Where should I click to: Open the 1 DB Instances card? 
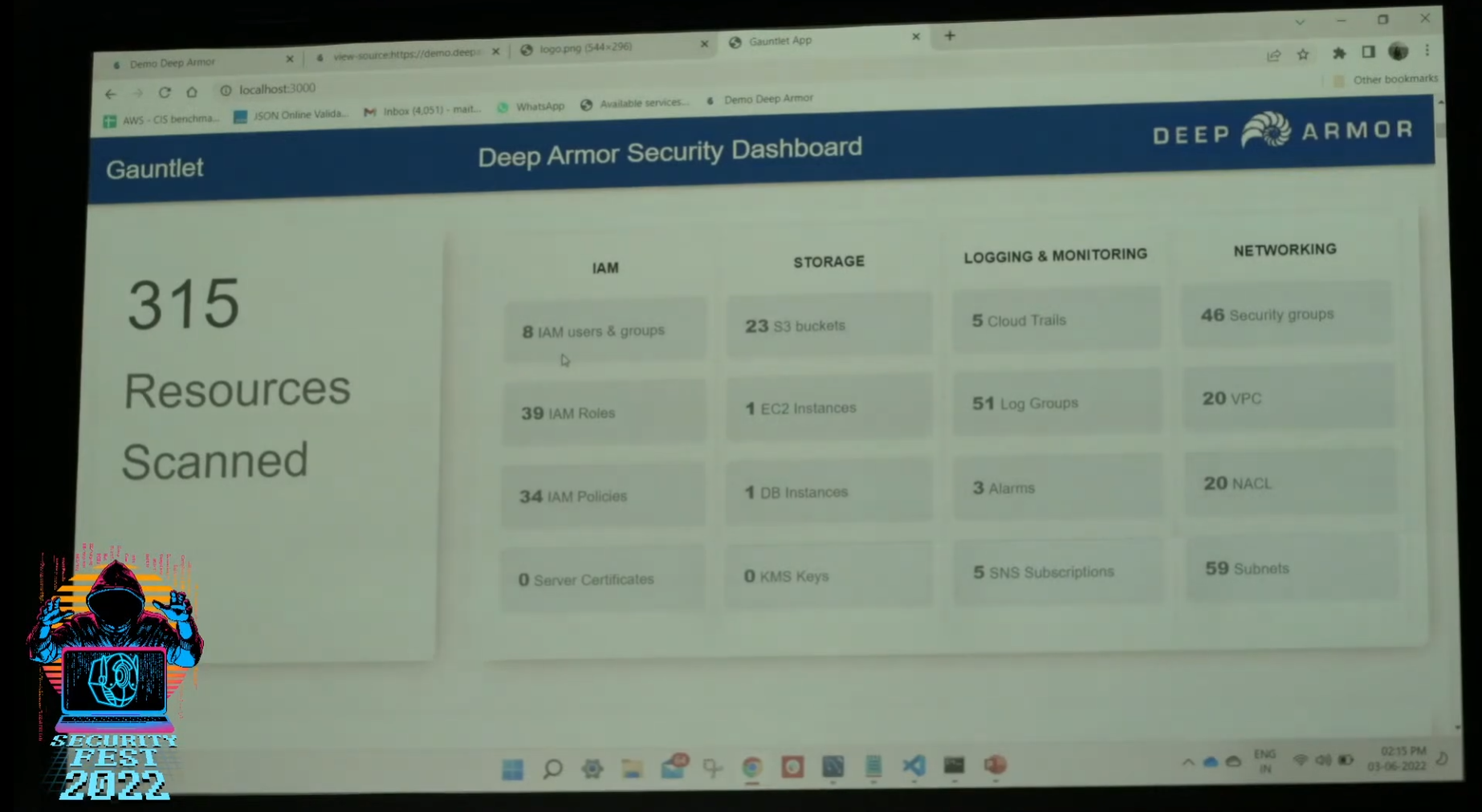click(x=830, y=491)
